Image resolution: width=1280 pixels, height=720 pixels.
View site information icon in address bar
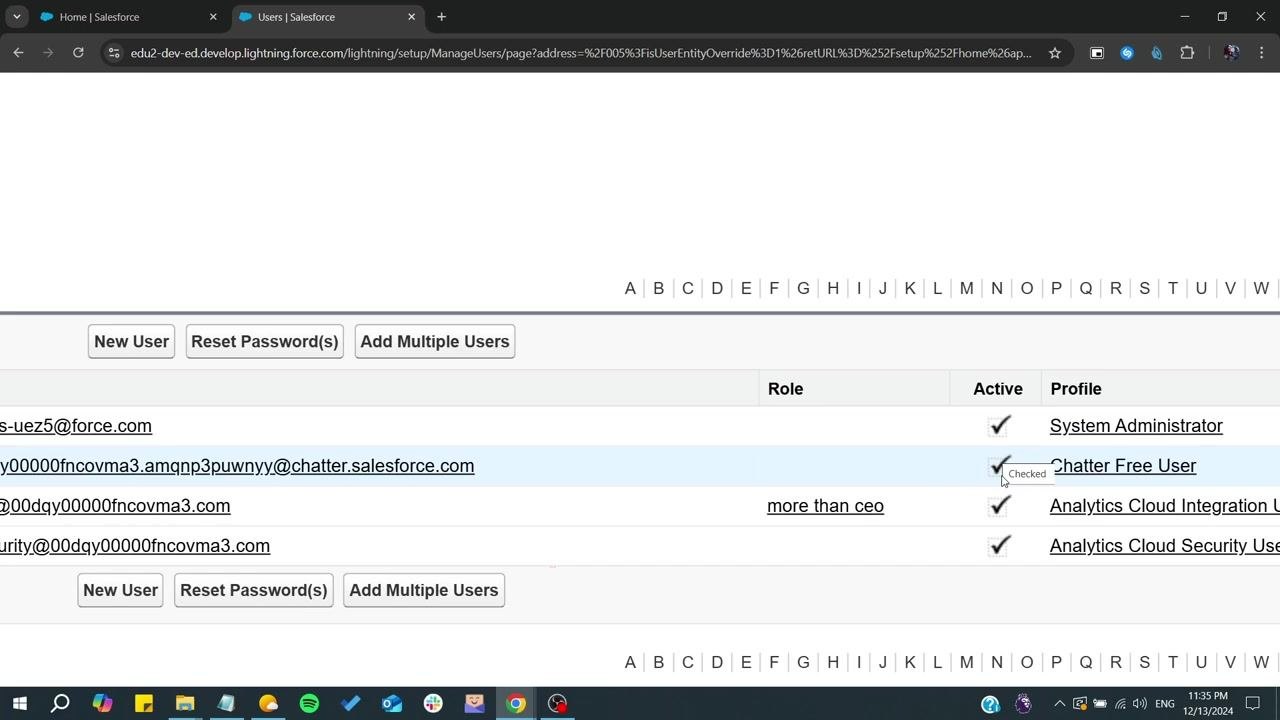(x=114, y=53)
